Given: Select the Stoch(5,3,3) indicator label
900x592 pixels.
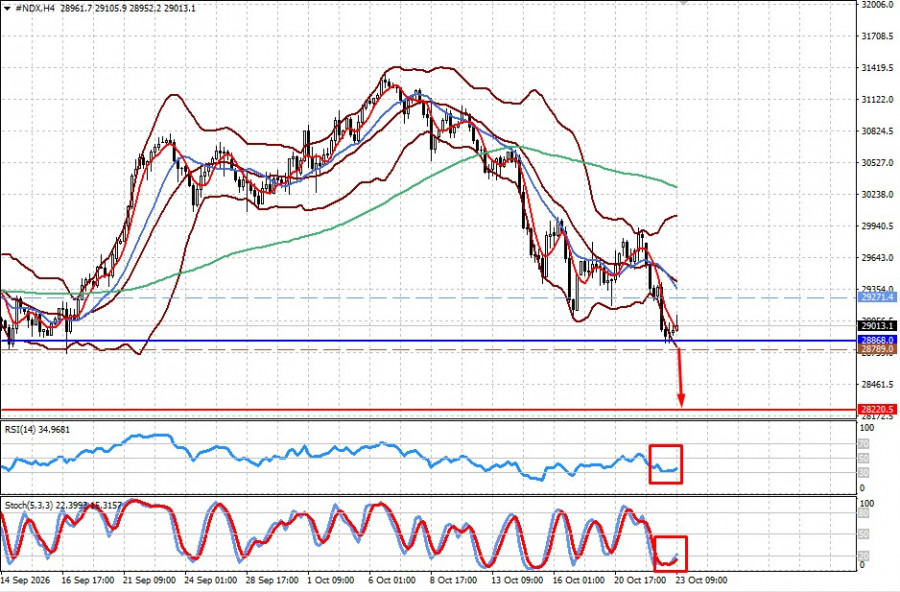Looking at the screenshot, I should click(63, 505).
